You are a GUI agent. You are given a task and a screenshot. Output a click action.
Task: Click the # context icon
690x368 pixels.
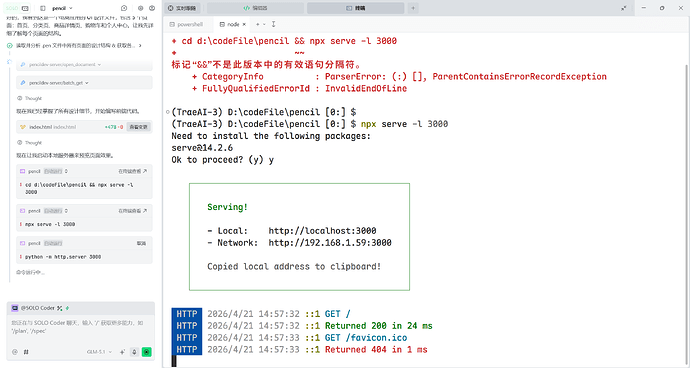[x=26, y=352]
